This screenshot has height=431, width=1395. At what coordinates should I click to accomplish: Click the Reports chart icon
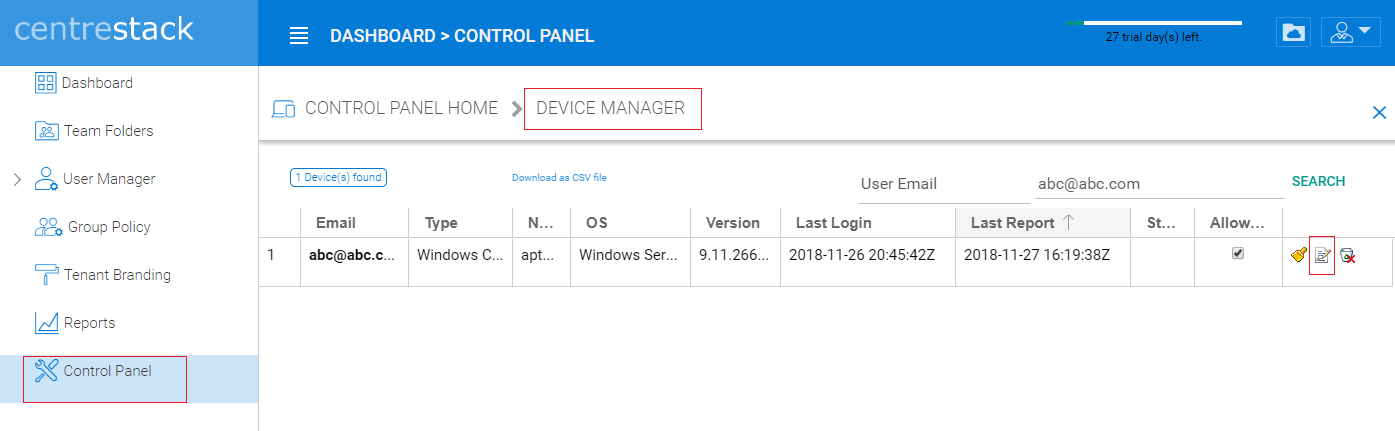pyautogui.click(x=46, y=323)
